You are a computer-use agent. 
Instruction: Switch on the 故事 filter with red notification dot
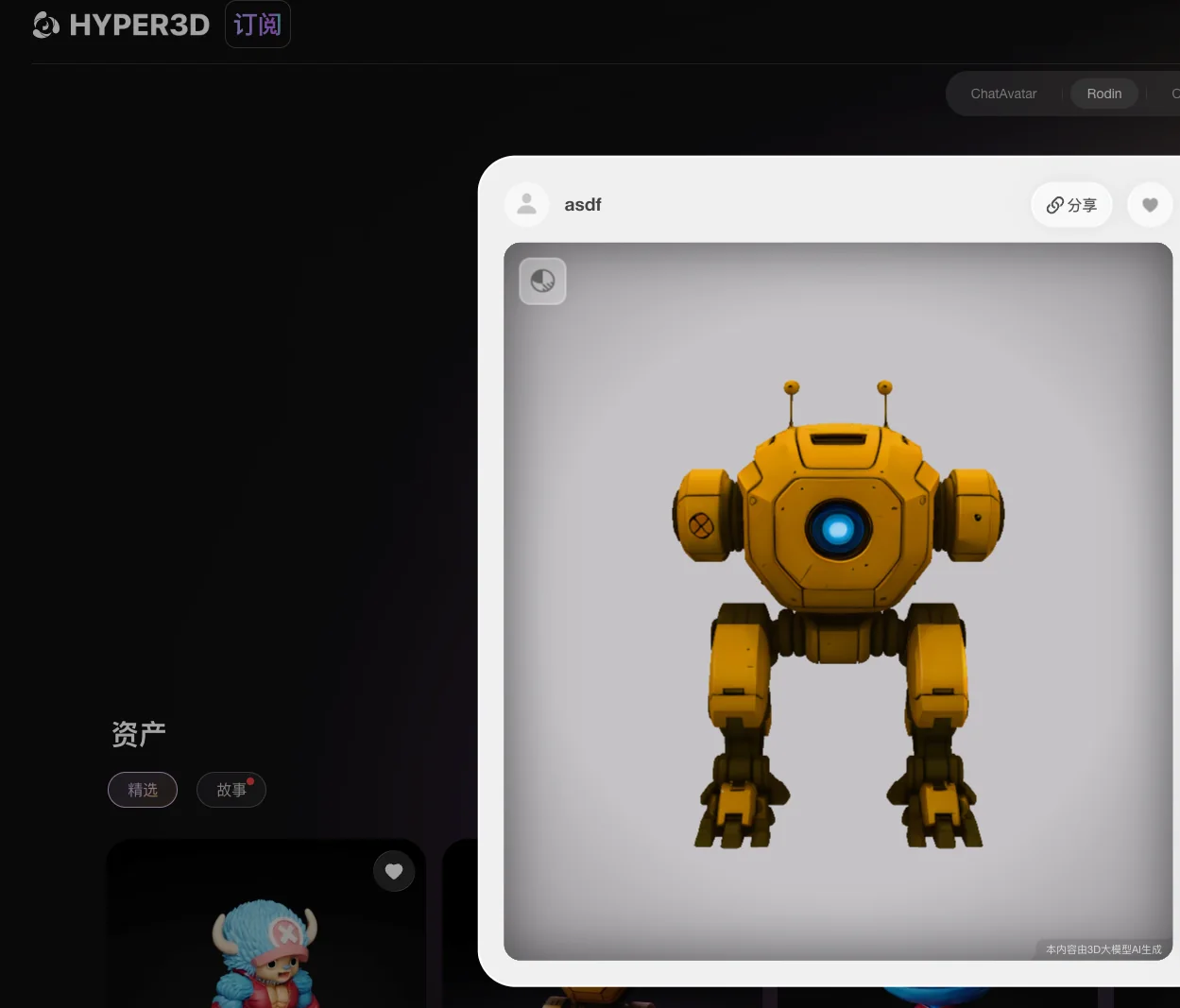click(231, 790)
